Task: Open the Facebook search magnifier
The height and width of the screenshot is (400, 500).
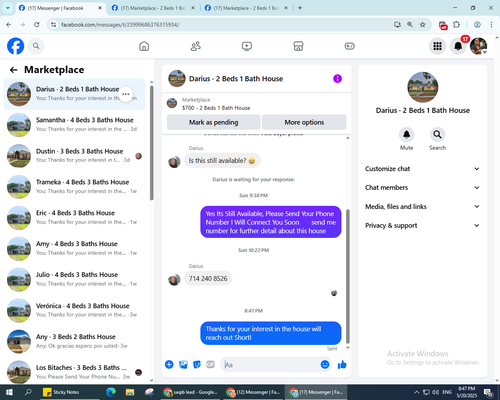Action: [36, 46]
